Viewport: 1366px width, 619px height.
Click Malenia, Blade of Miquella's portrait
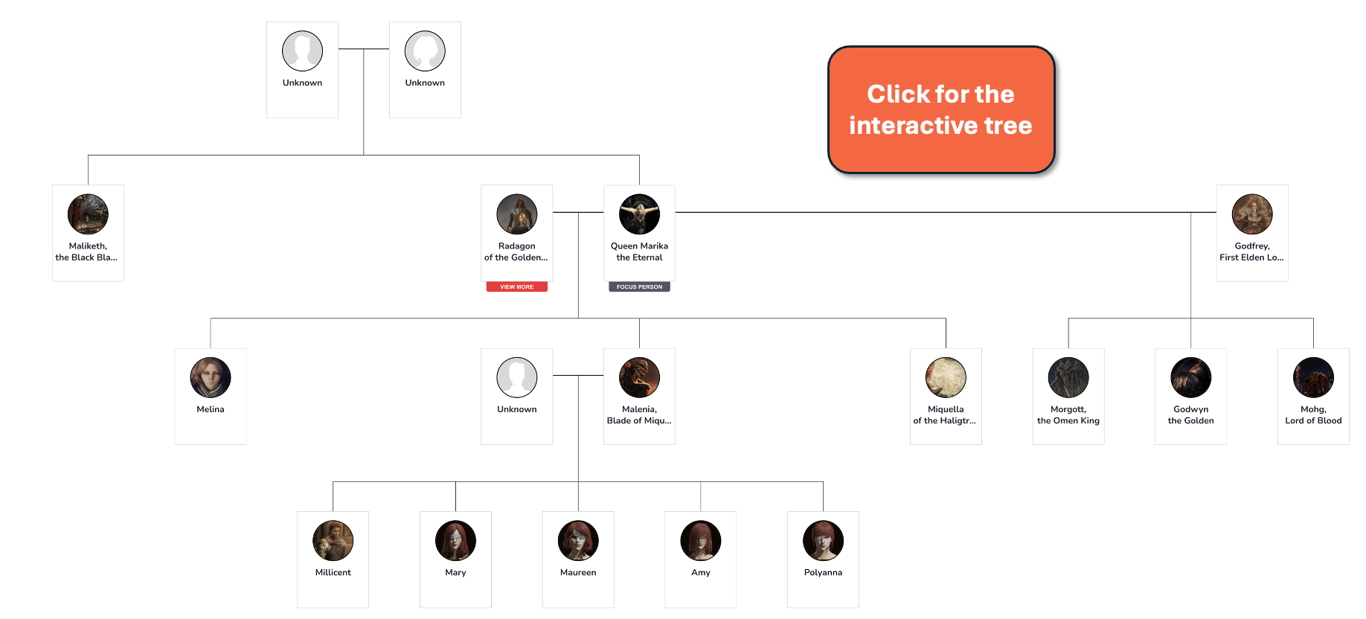point(639,377)
